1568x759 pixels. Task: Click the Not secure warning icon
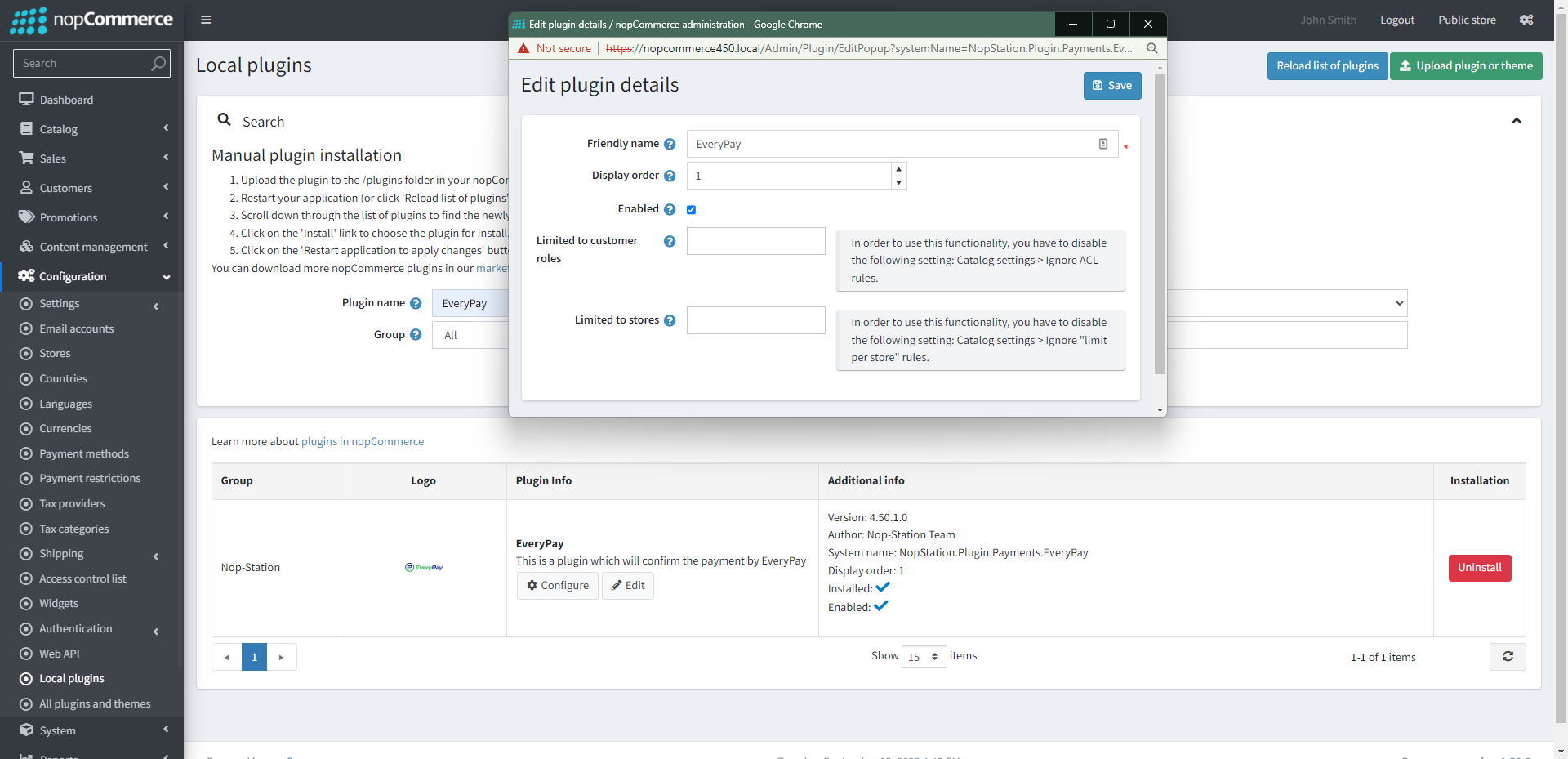pos(523,48)
